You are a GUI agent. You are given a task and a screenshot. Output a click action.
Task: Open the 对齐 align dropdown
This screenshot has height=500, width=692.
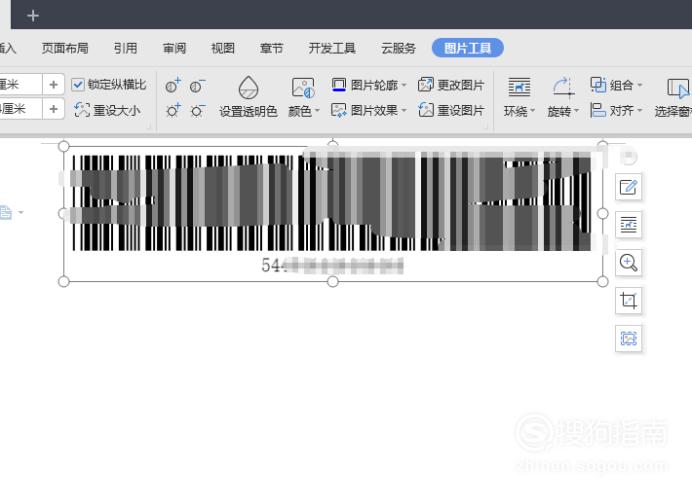(x=616, y=110)
